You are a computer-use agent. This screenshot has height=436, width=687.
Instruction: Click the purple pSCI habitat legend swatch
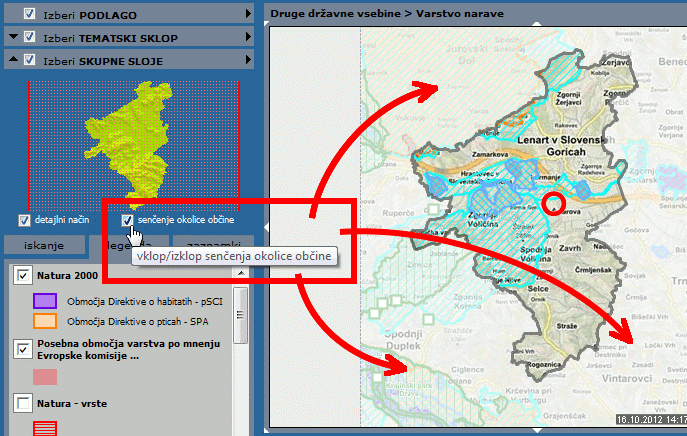(45, 300)
